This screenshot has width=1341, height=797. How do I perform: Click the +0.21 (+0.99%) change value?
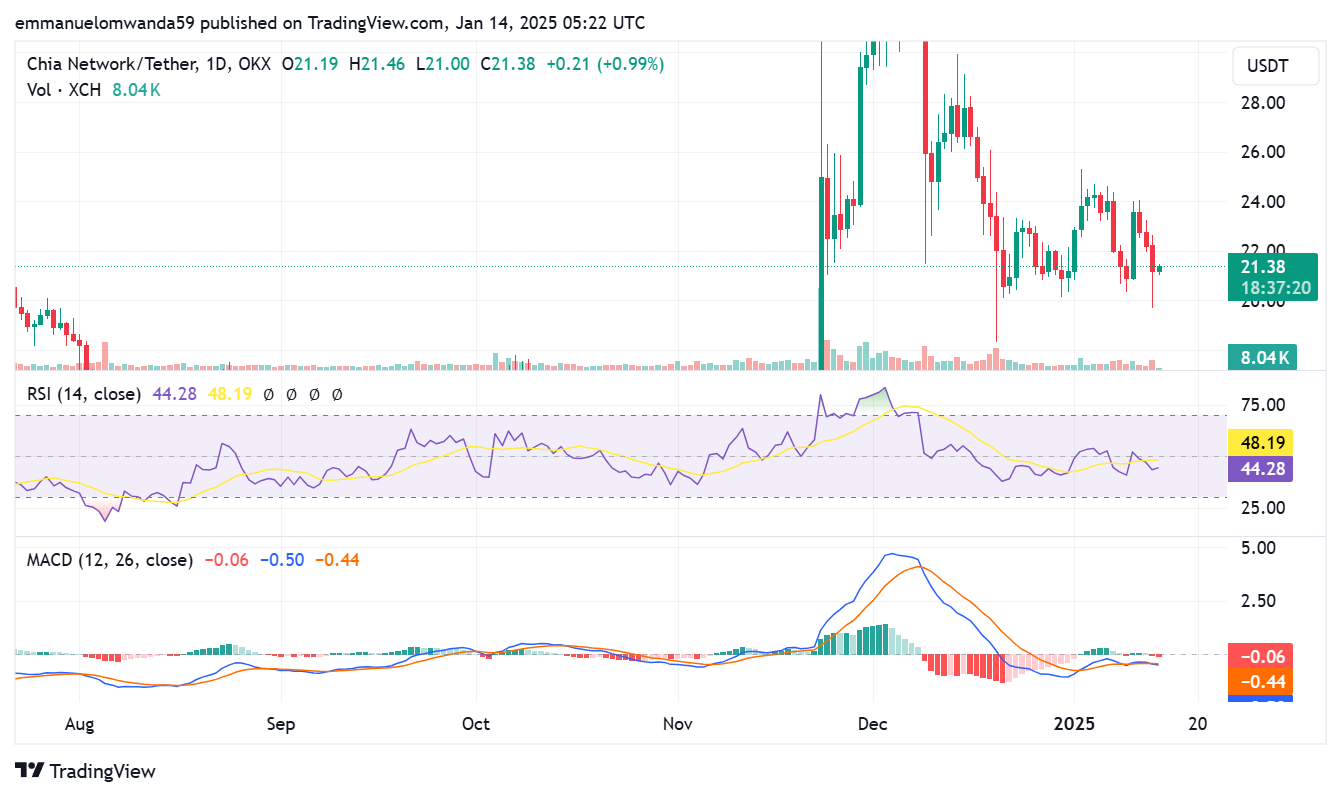[604, 64]
